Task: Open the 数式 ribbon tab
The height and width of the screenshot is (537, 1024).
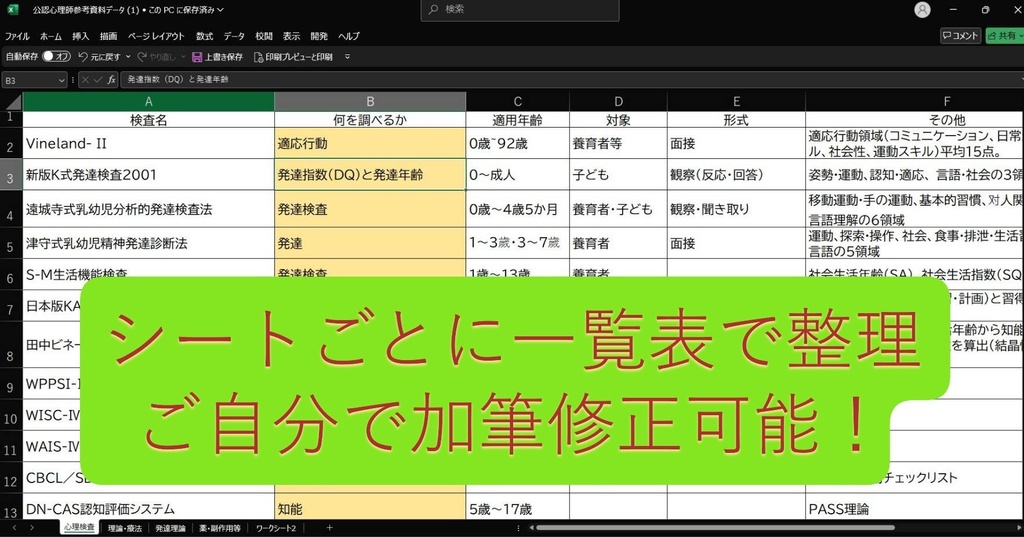Action: 204,36
